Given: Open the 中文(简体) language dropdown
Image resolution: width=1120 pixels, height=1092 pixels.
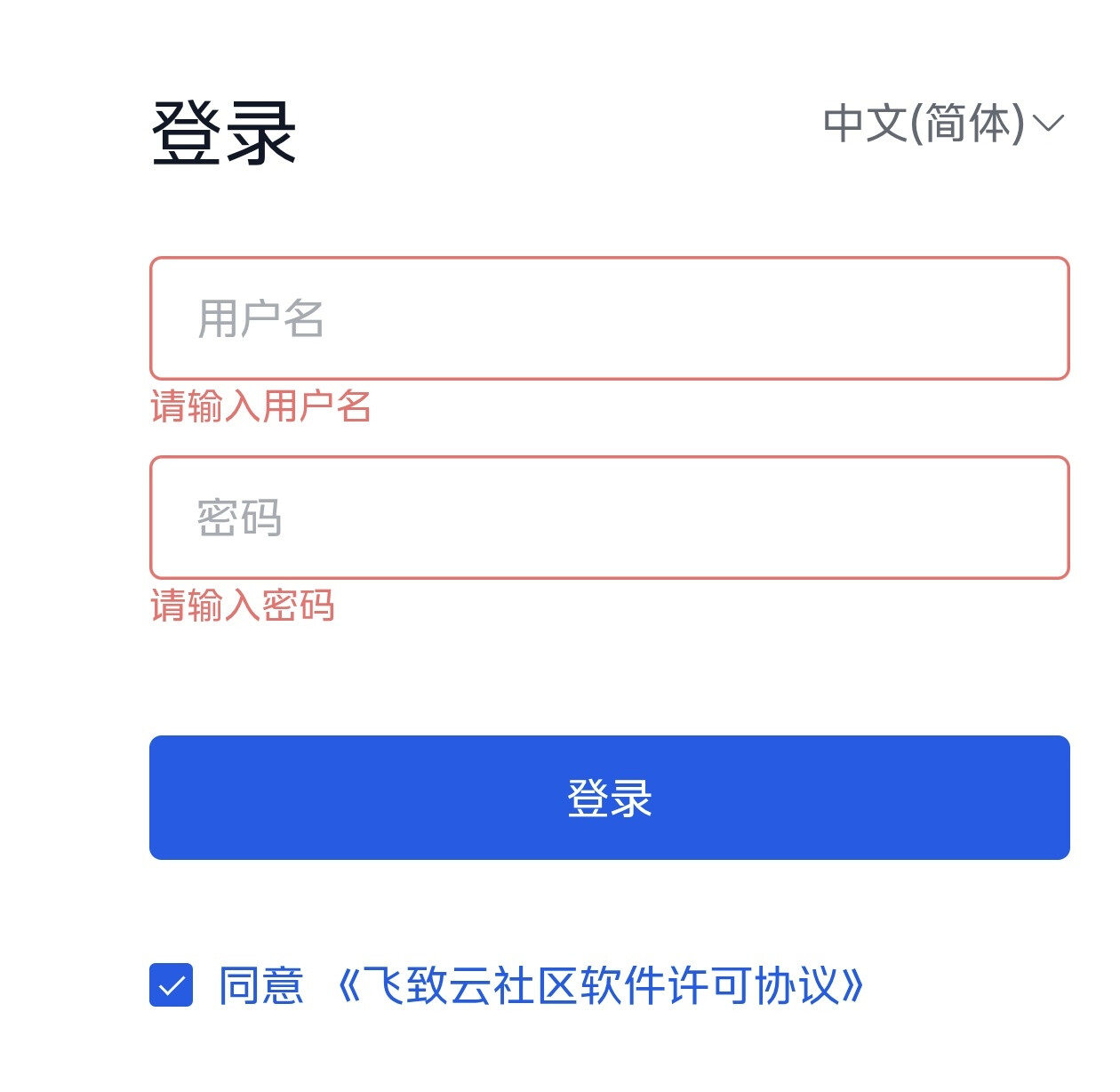Looking at the screenshot, I should point(944,123).
